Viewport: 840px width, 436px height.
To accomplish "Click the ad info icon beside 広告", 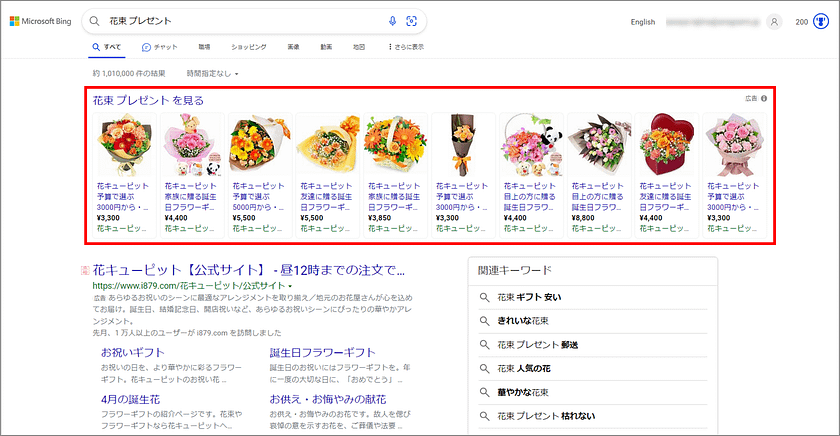I will pyautogui.click(x=764, y=99).
